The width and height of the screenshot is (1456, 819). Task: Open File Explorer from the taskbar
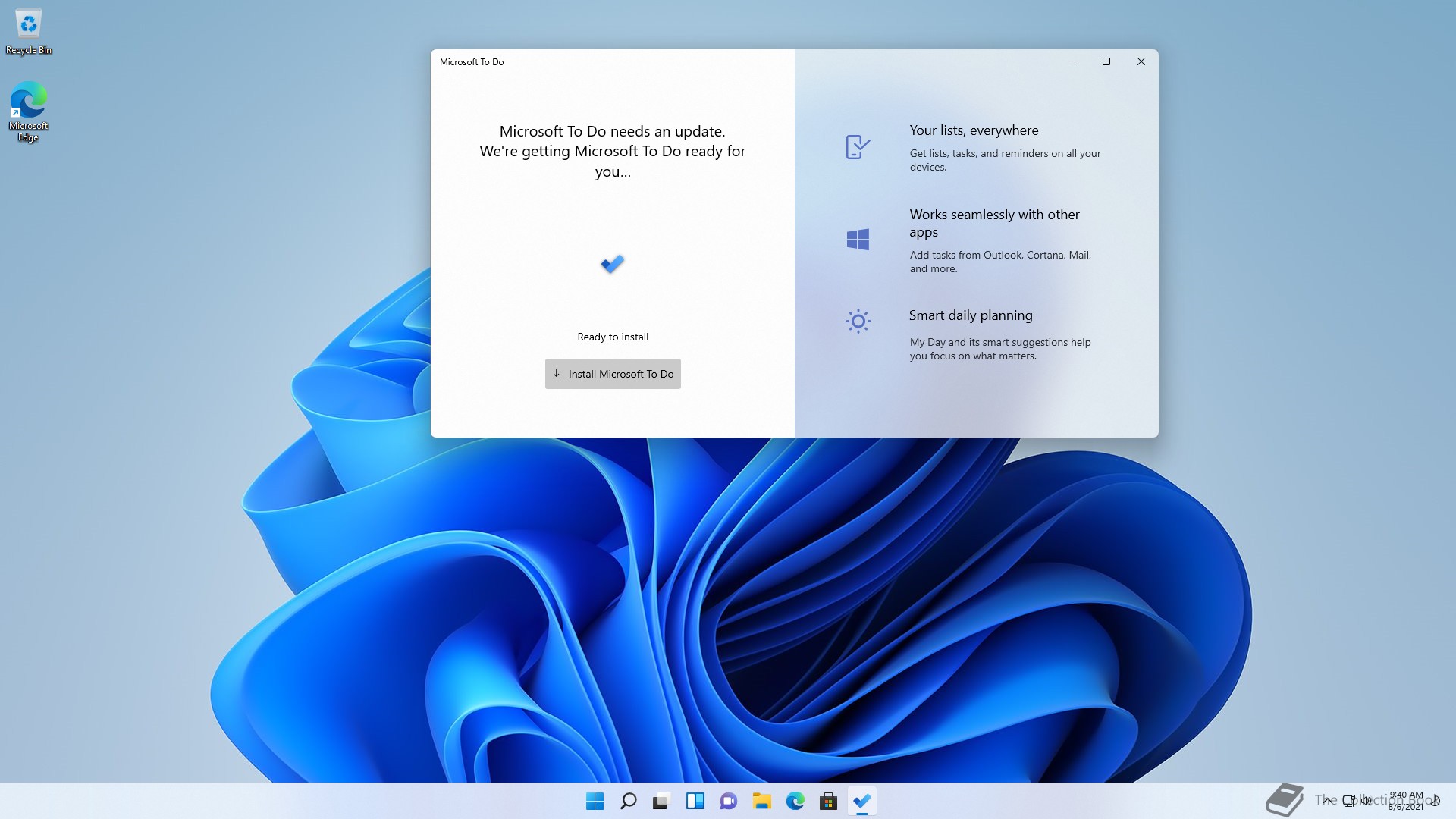[762, 801]
